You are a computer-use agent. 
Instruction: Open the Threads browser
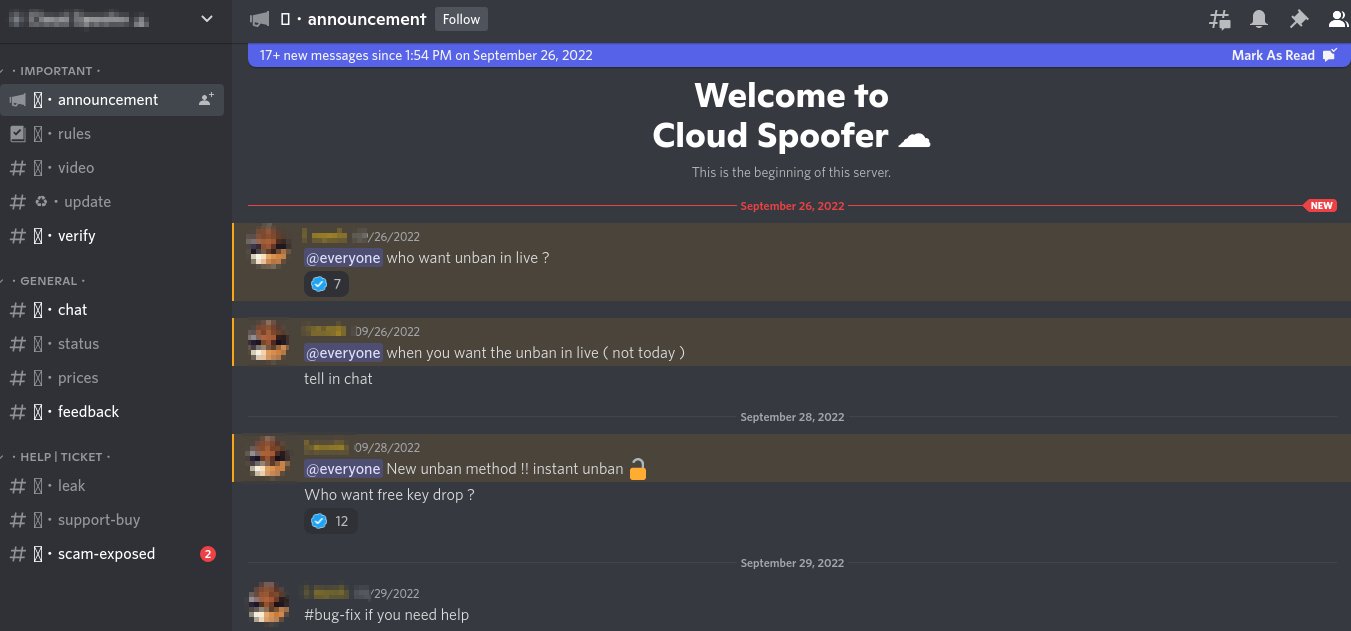coord(1219,18)
